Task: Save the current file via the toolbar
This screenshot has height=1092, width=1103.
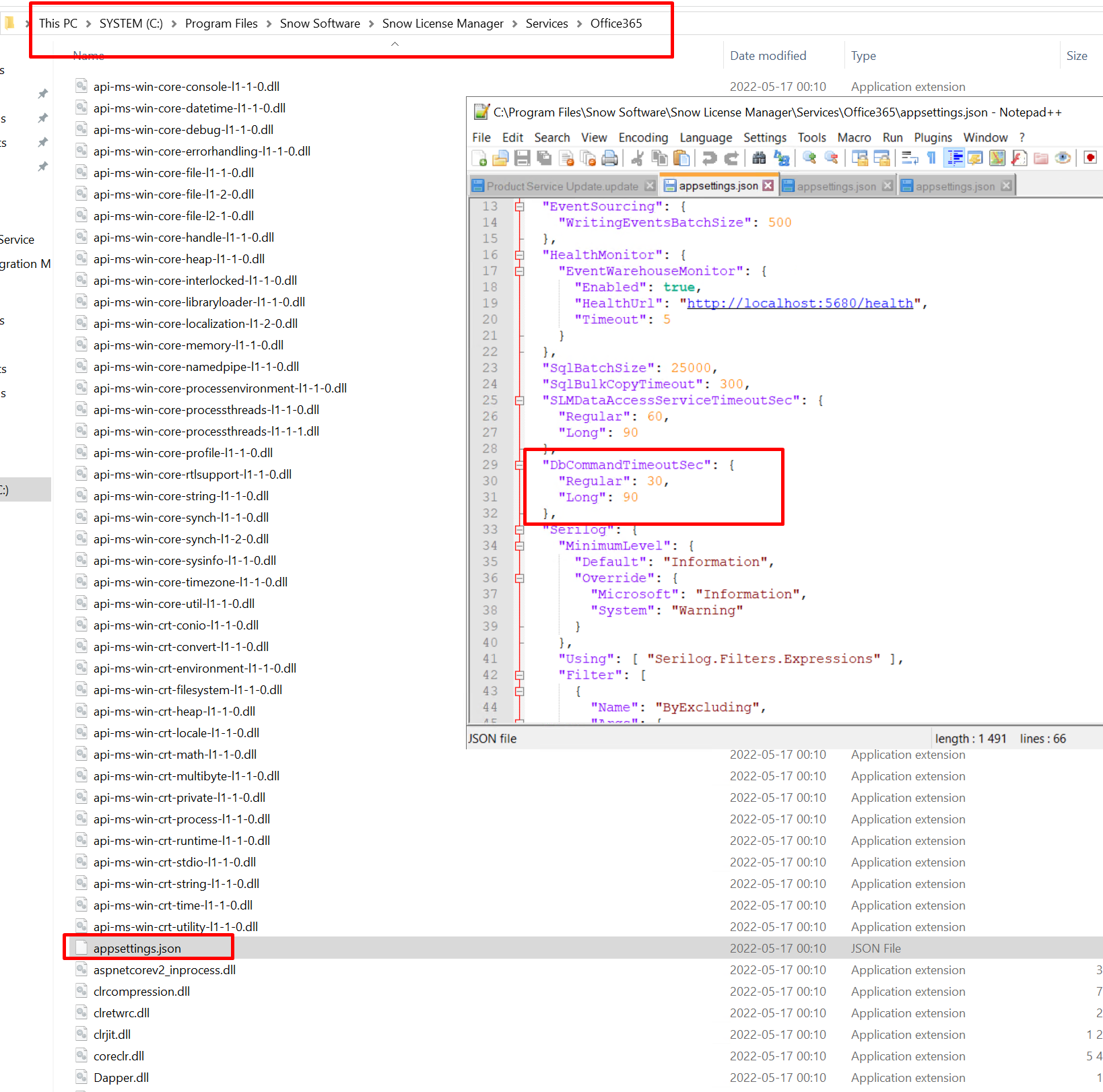Action: [522, 158]
